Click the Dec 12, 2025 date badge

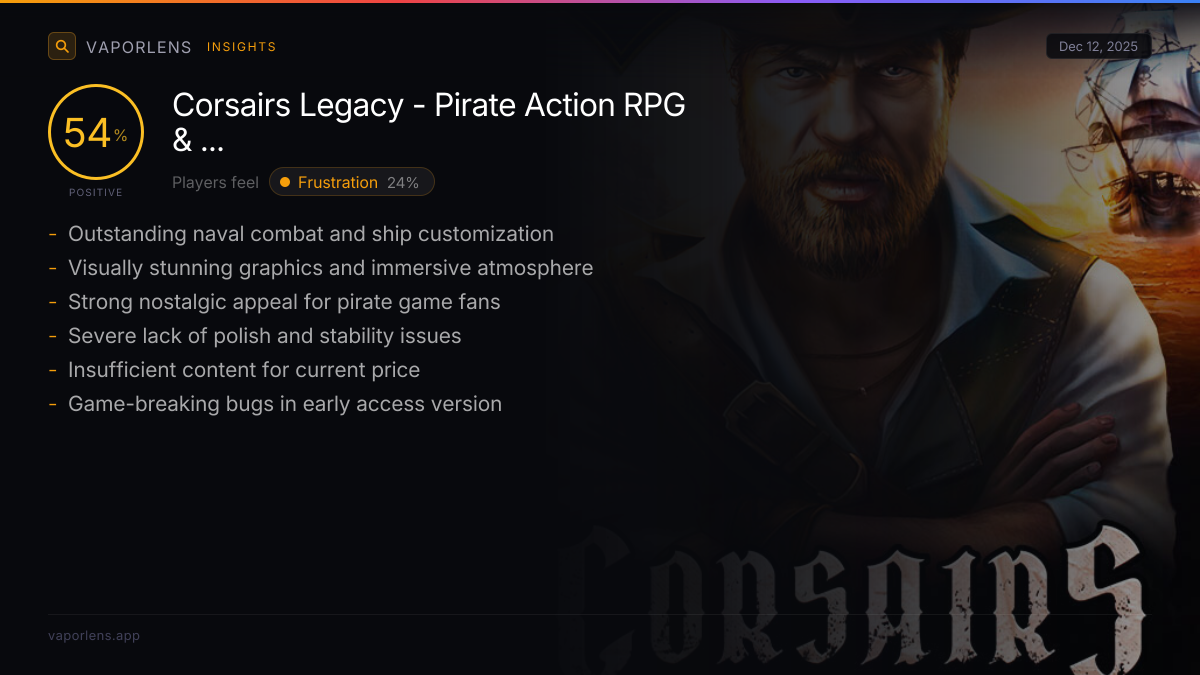[x=1098, y=47]
